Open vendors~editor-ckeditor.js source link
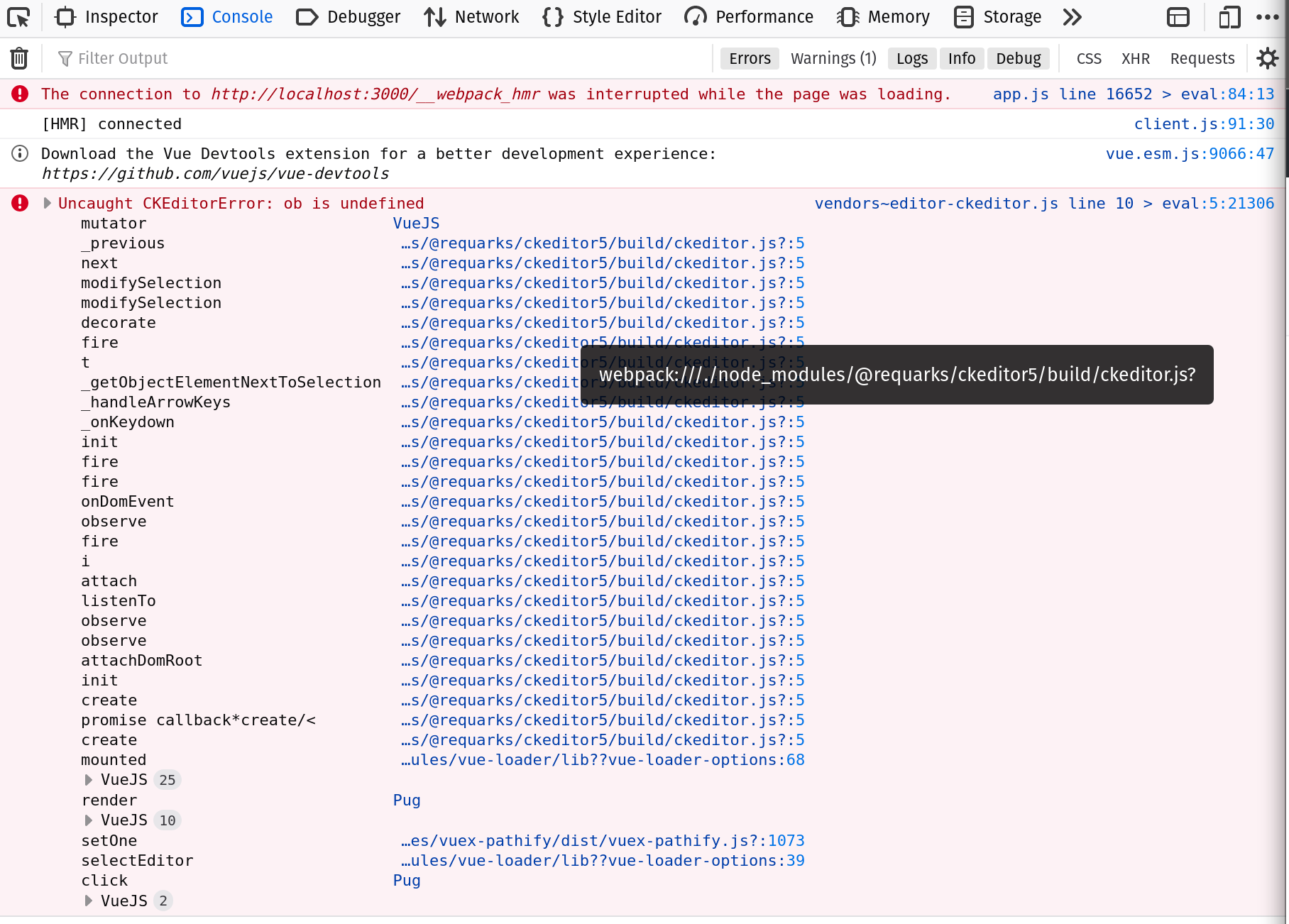Screen dimensions: 1289x924 tap(1044, 203)
